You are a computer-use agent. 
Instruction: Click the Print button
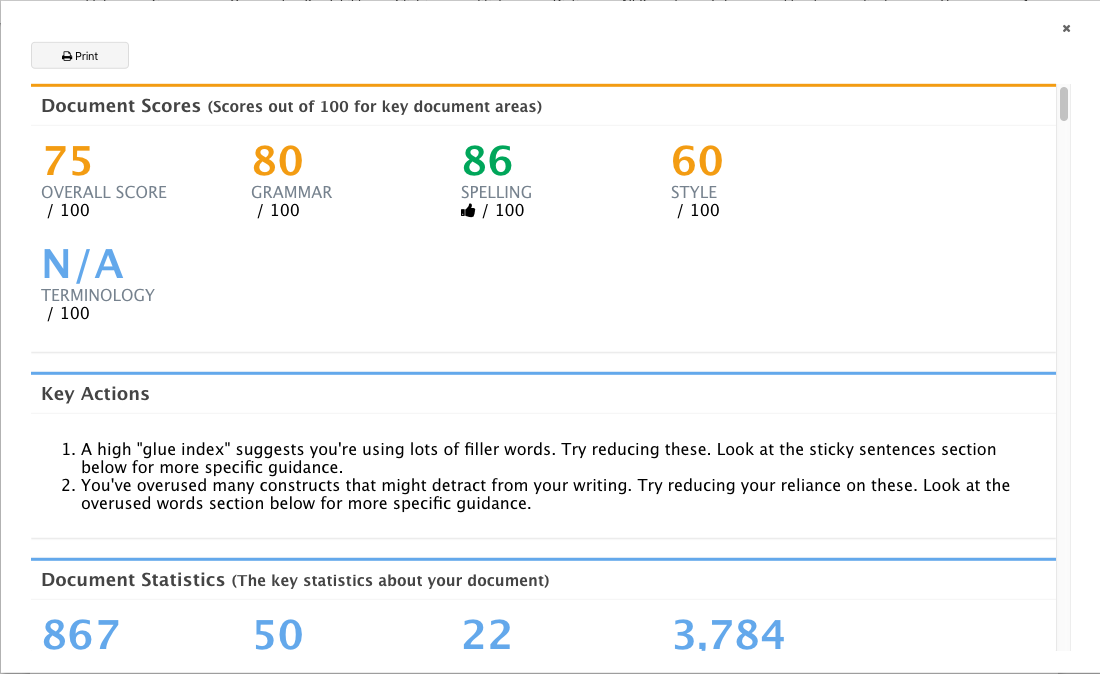pyautogui.click(x=80, y=55)
